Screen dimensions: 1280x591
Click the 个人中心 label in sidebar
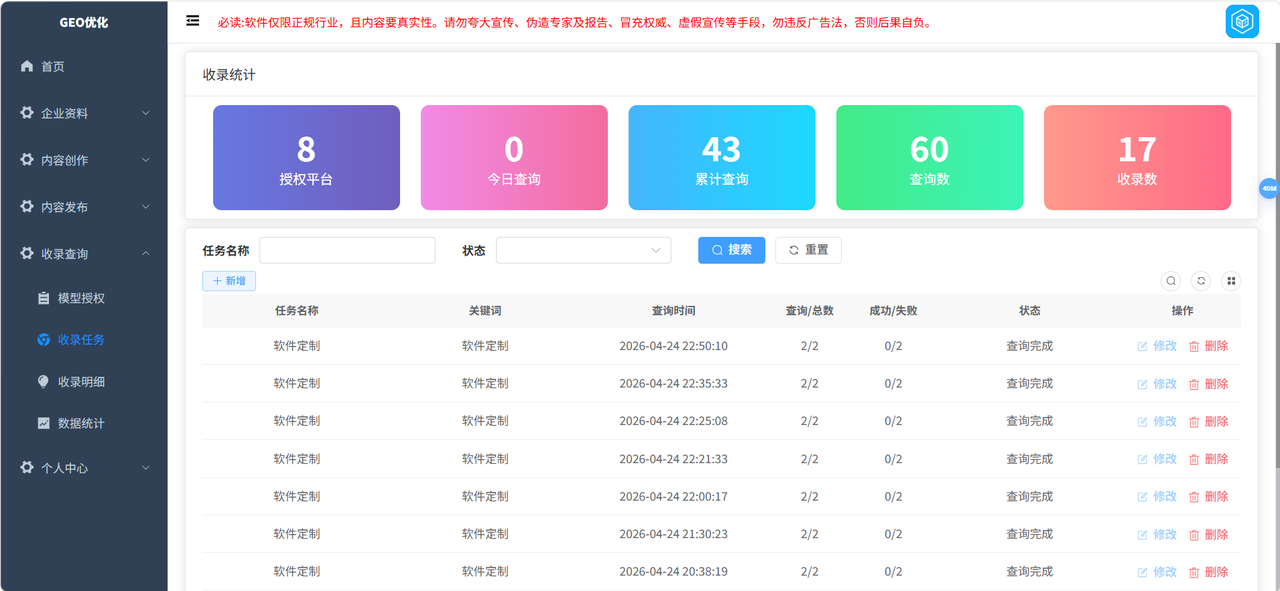pyautogui.click(x=64, y=468)
